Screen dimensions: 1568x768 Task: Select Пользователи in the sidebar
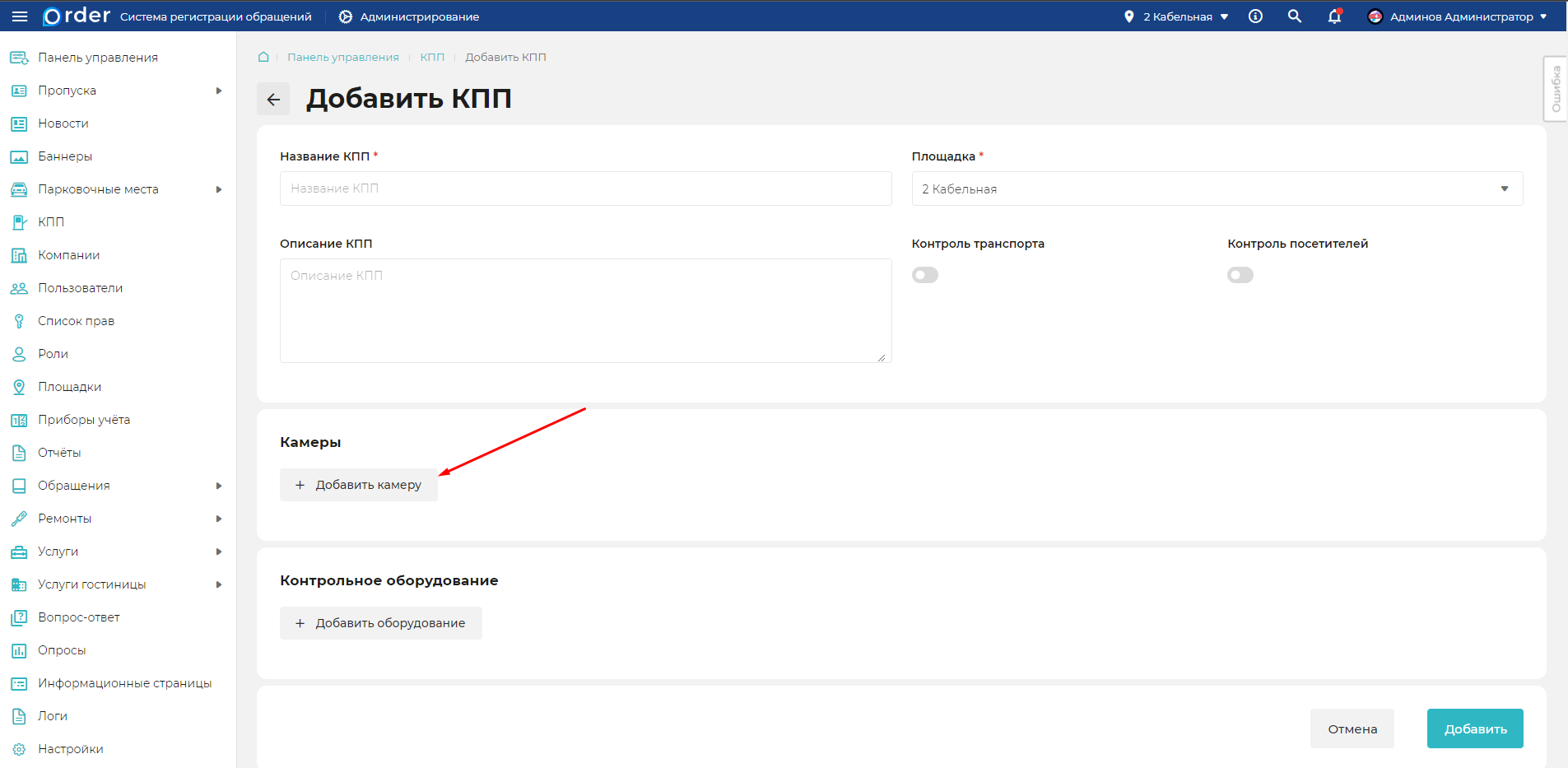pos(80,288)
